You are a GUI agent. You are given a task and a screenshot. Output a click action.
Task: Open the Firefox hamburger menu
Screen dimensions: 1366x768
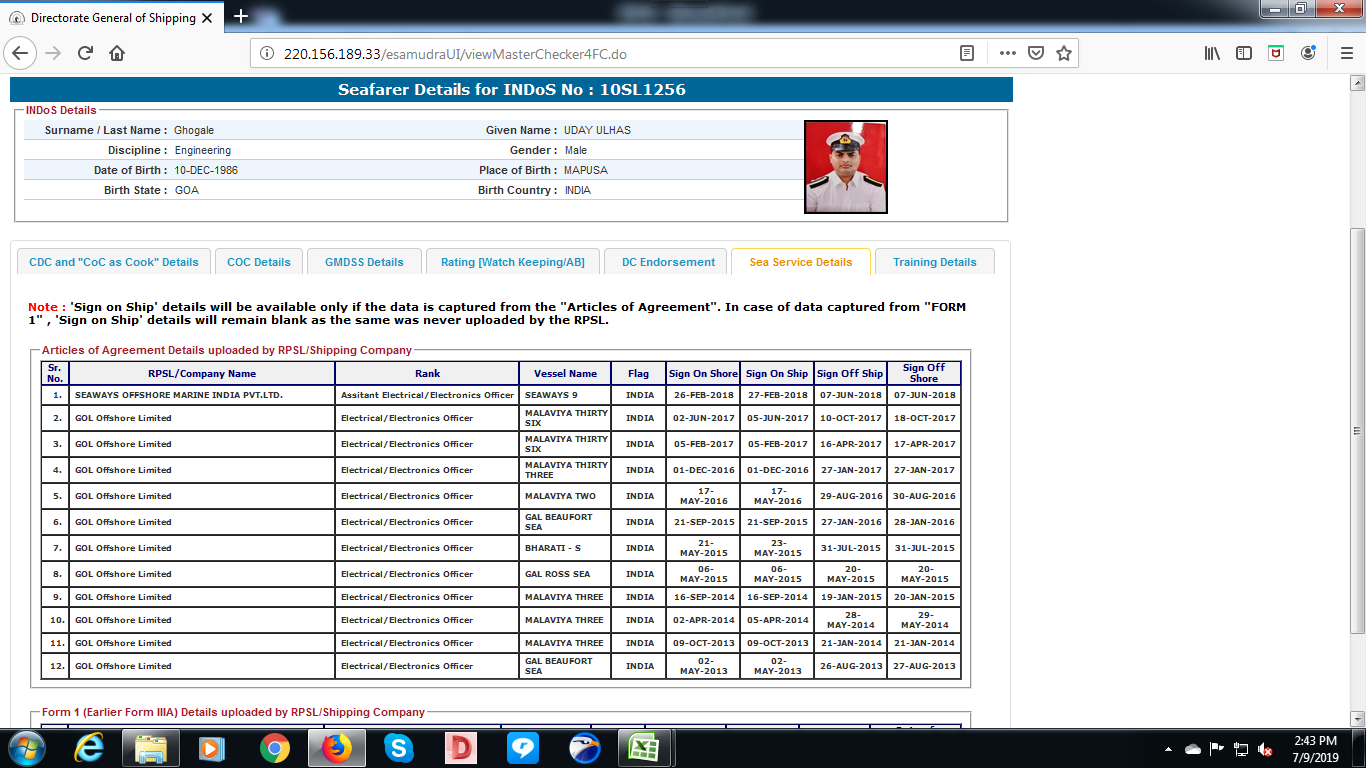tap(1345, 53)
